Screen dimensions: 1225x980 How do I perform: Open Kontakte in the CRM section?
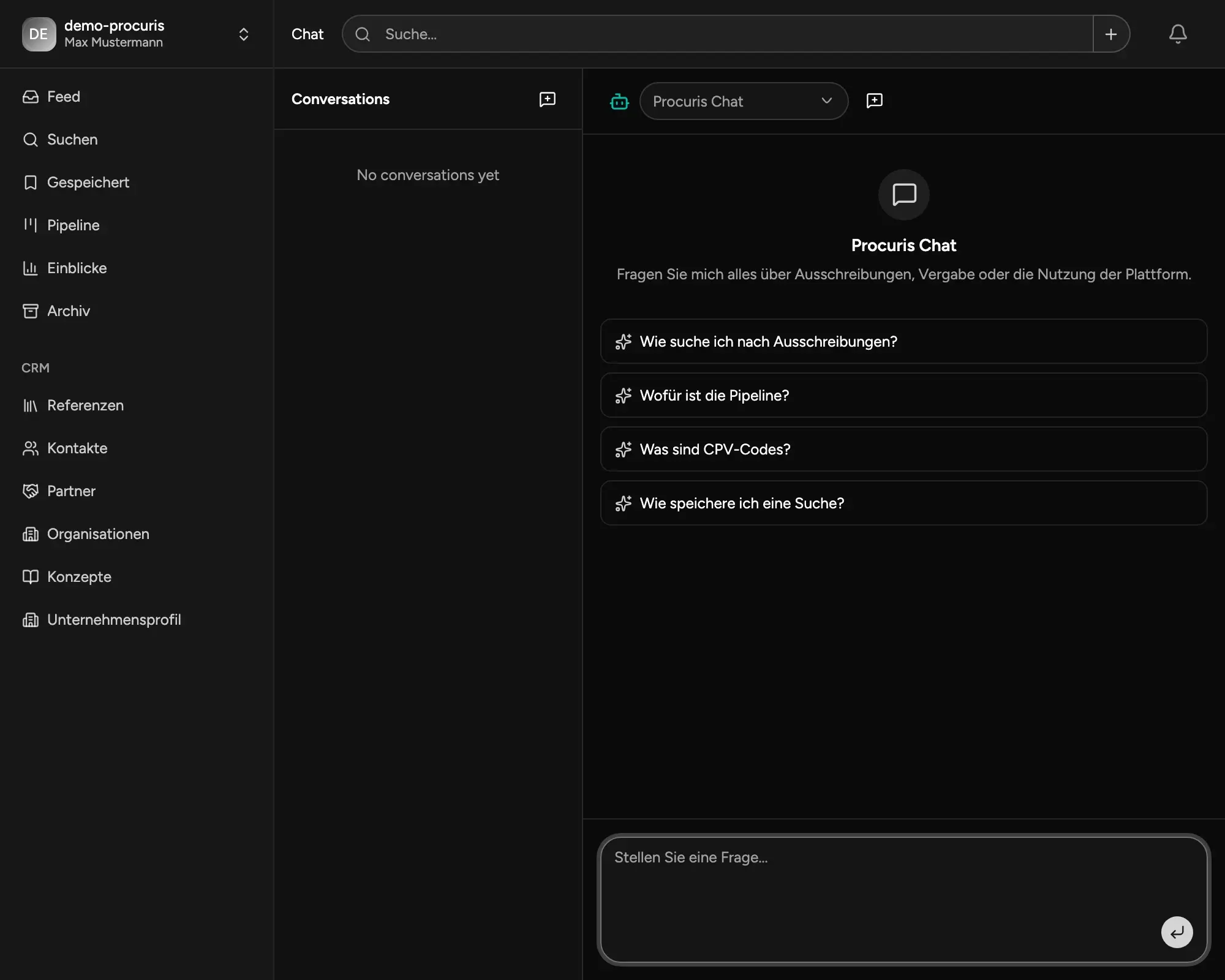click(x=136, y=448)
